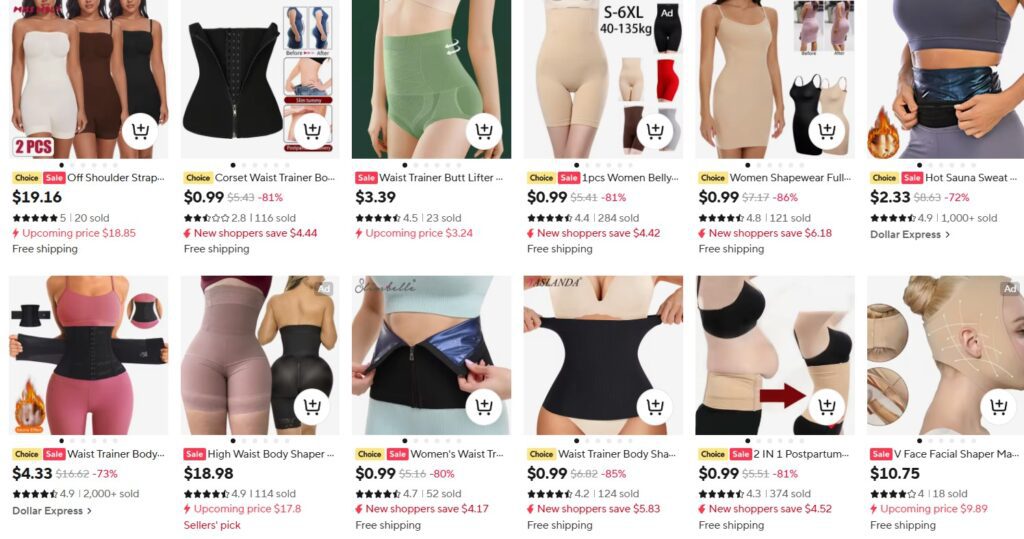
Task: Add V Face Facial Shaper to cart
Action: pyautogui.click(x=998, y=406)
